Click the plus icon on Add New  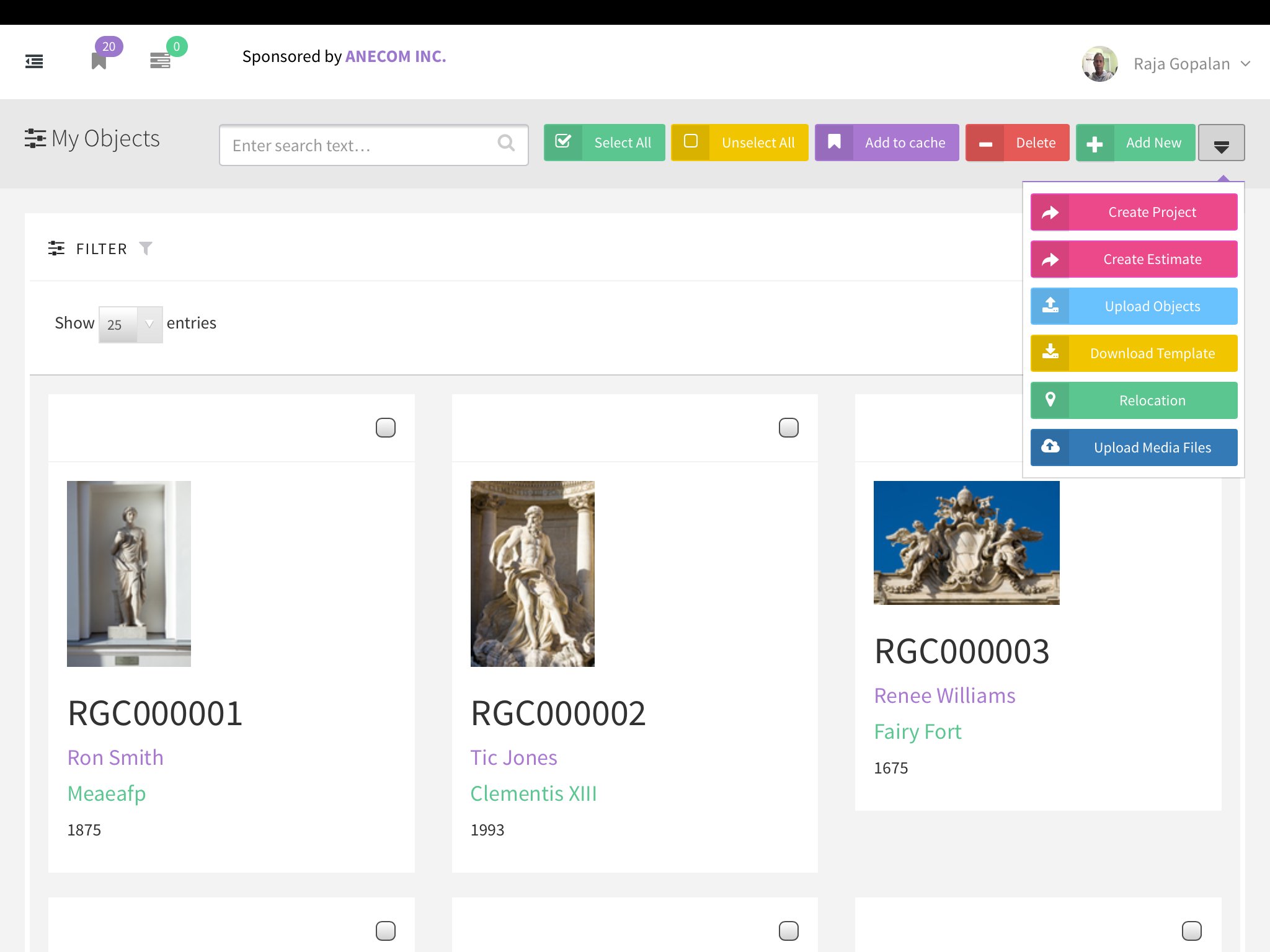point(1095,144)
